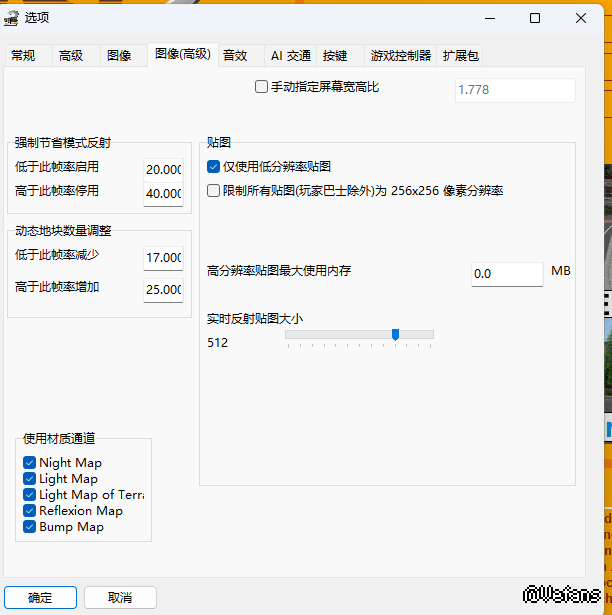Open the 扩展包 tab
Viewport: 612px width, 615px height.
460,56
